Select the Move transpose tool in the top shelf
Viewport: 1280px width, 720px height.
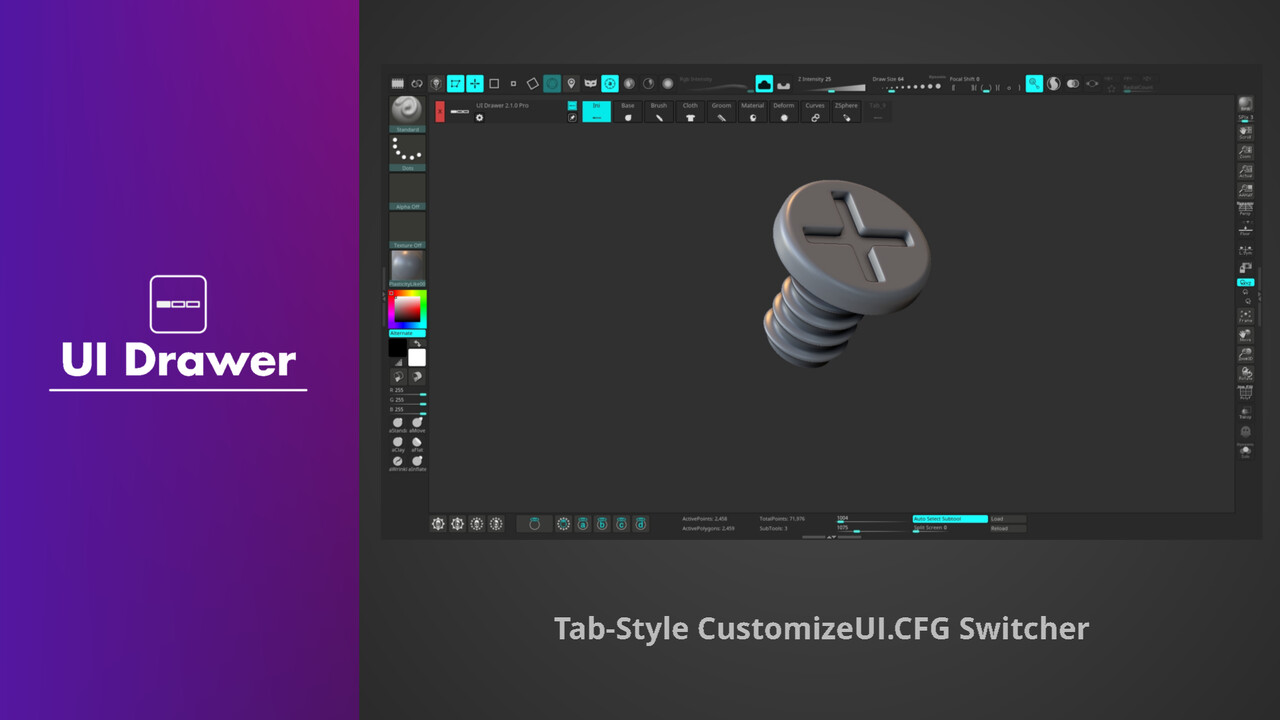tap(474, 84)
